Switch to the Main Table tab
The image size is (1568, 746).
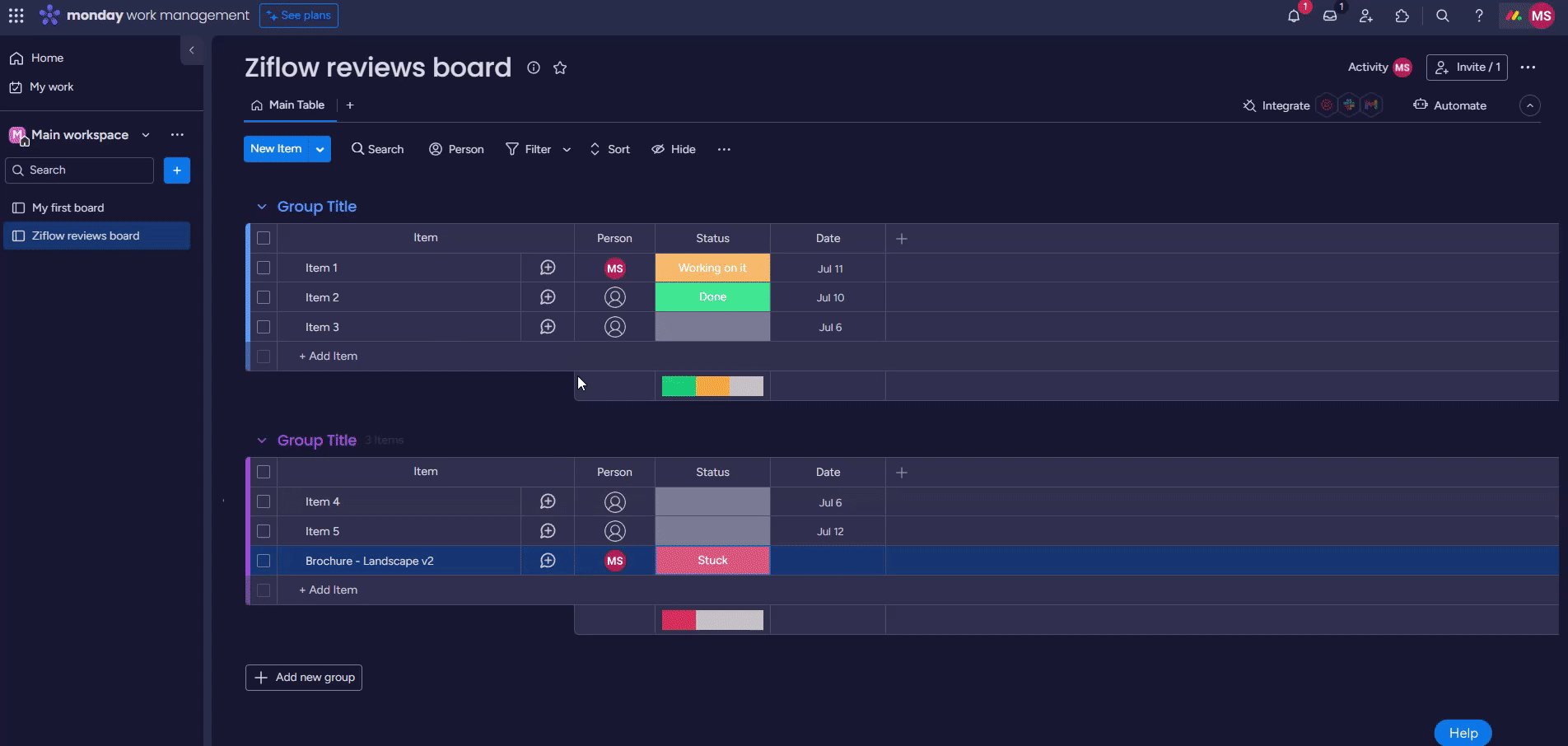point(288,105)
